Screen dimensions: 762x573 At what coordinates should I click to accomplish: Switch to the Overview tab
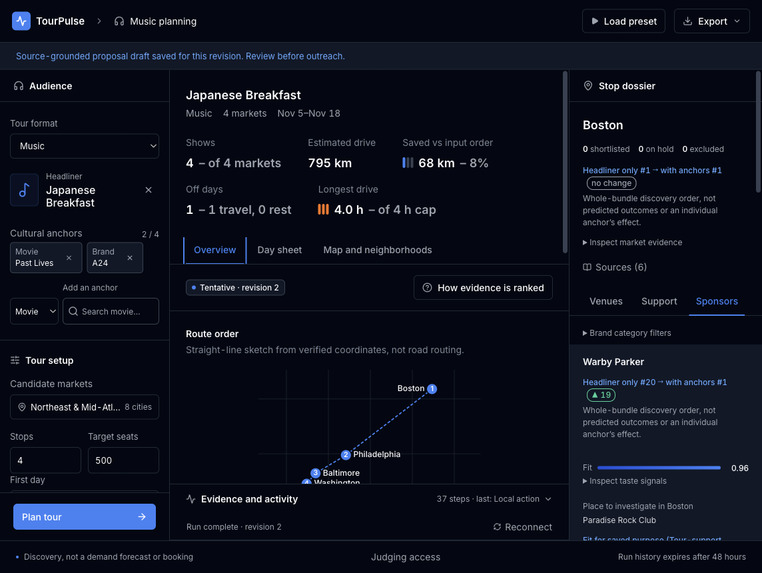[x=215, y=250]
